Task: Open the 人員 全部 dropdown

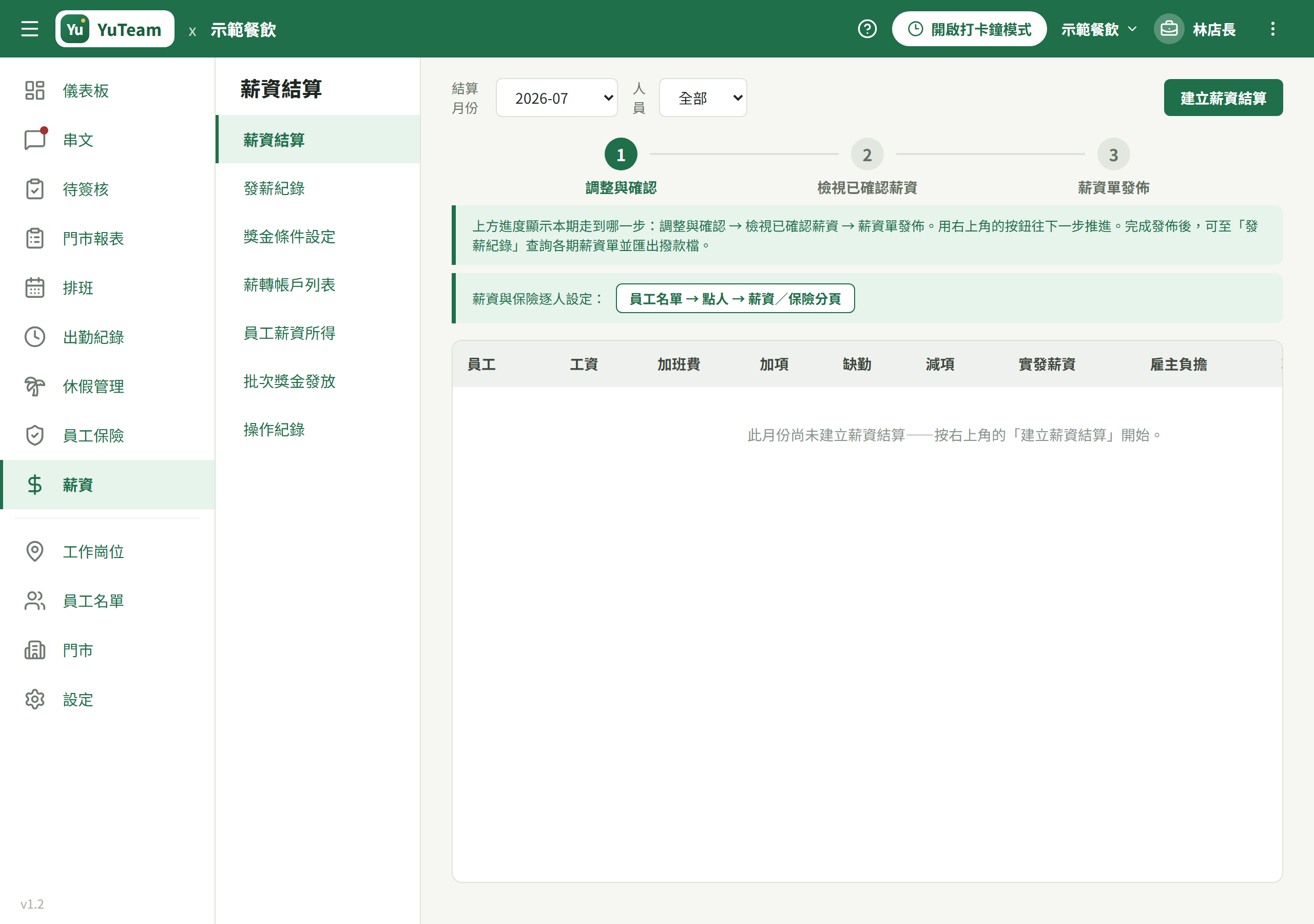Action: click(x=703, y=98)
